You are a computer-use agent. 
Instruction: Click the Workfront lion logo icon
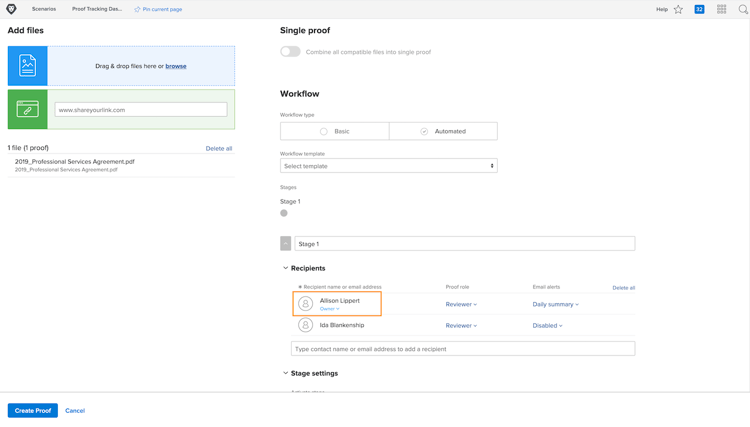[11, 9]
